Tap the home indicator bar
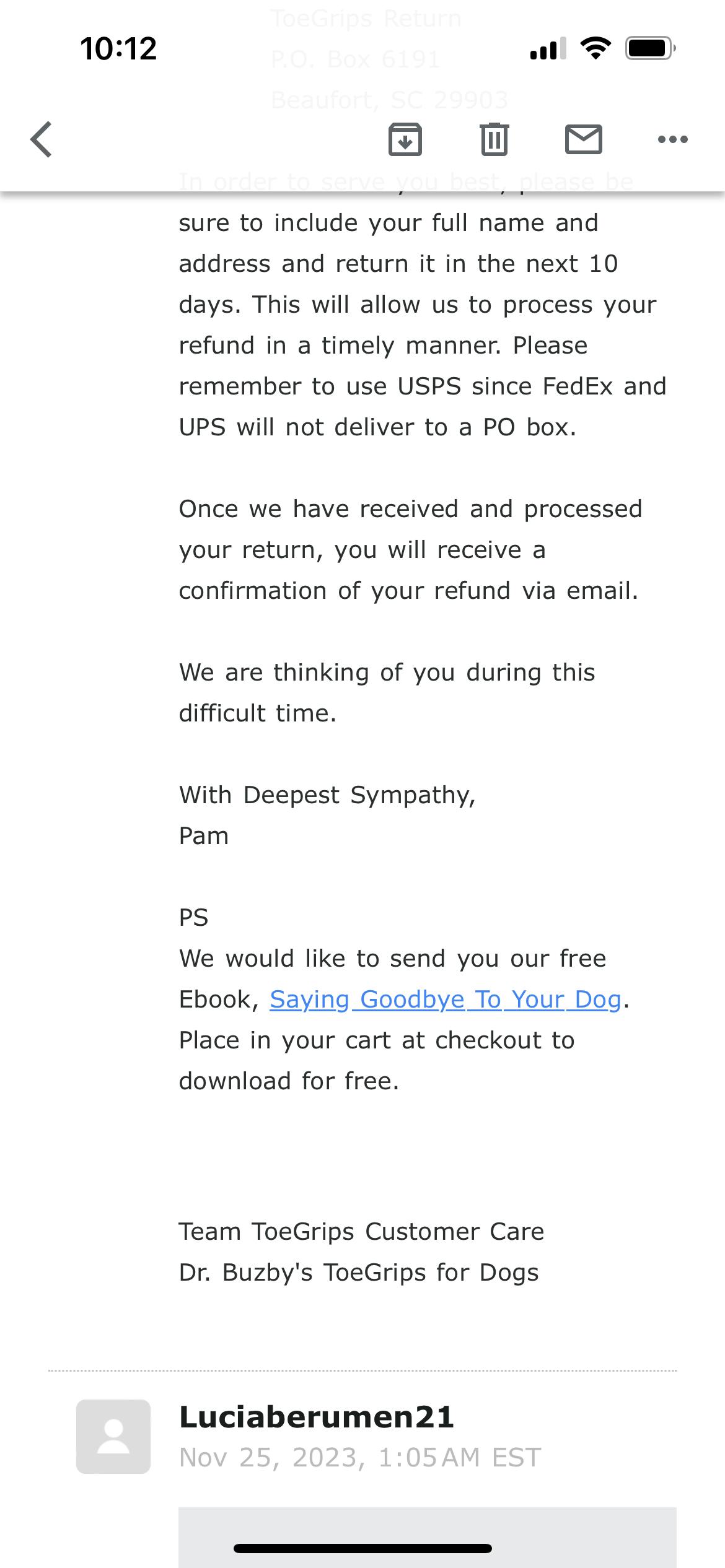The image size is (725, 1568). tap(362, 1548)
